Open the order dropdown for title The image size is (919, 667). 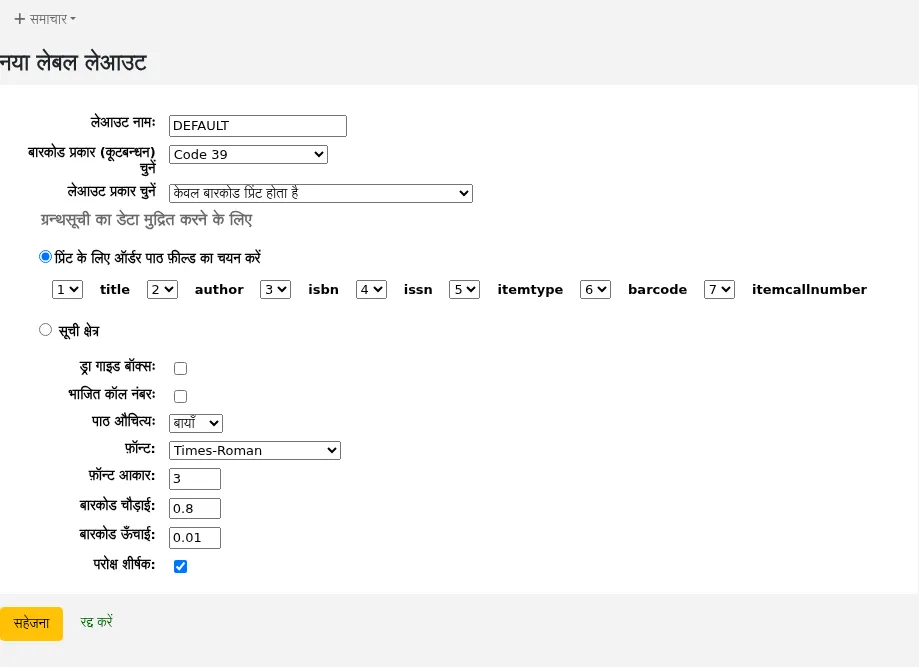(67, 290)
